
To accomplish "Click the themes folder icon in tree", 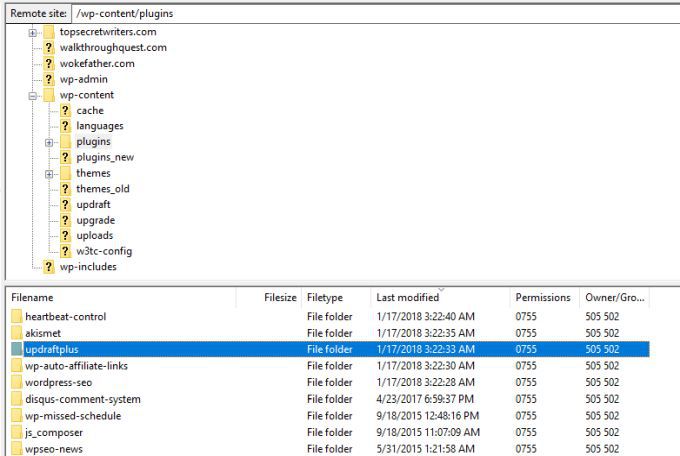I will coord(65,173).
